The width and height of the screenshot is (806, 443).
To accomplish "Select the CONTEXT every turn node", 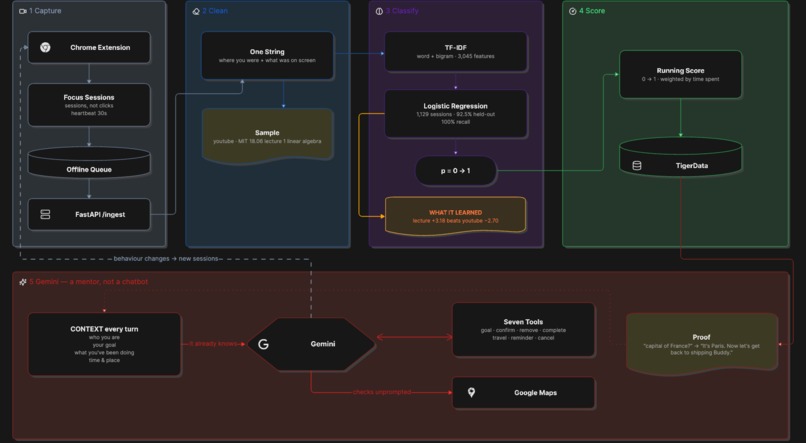I will (104, 344).
